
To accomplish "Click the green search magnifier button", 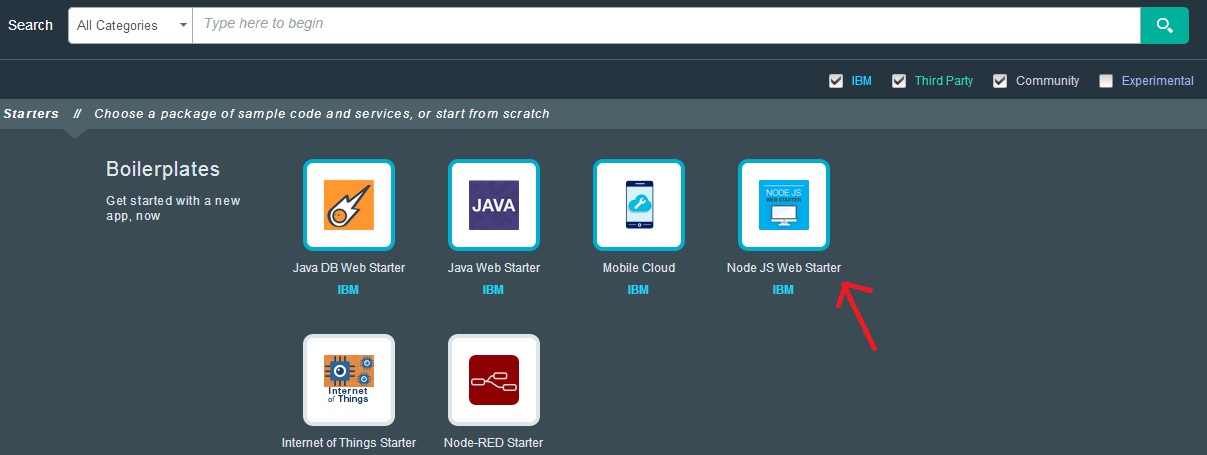I will point(1164,25).
